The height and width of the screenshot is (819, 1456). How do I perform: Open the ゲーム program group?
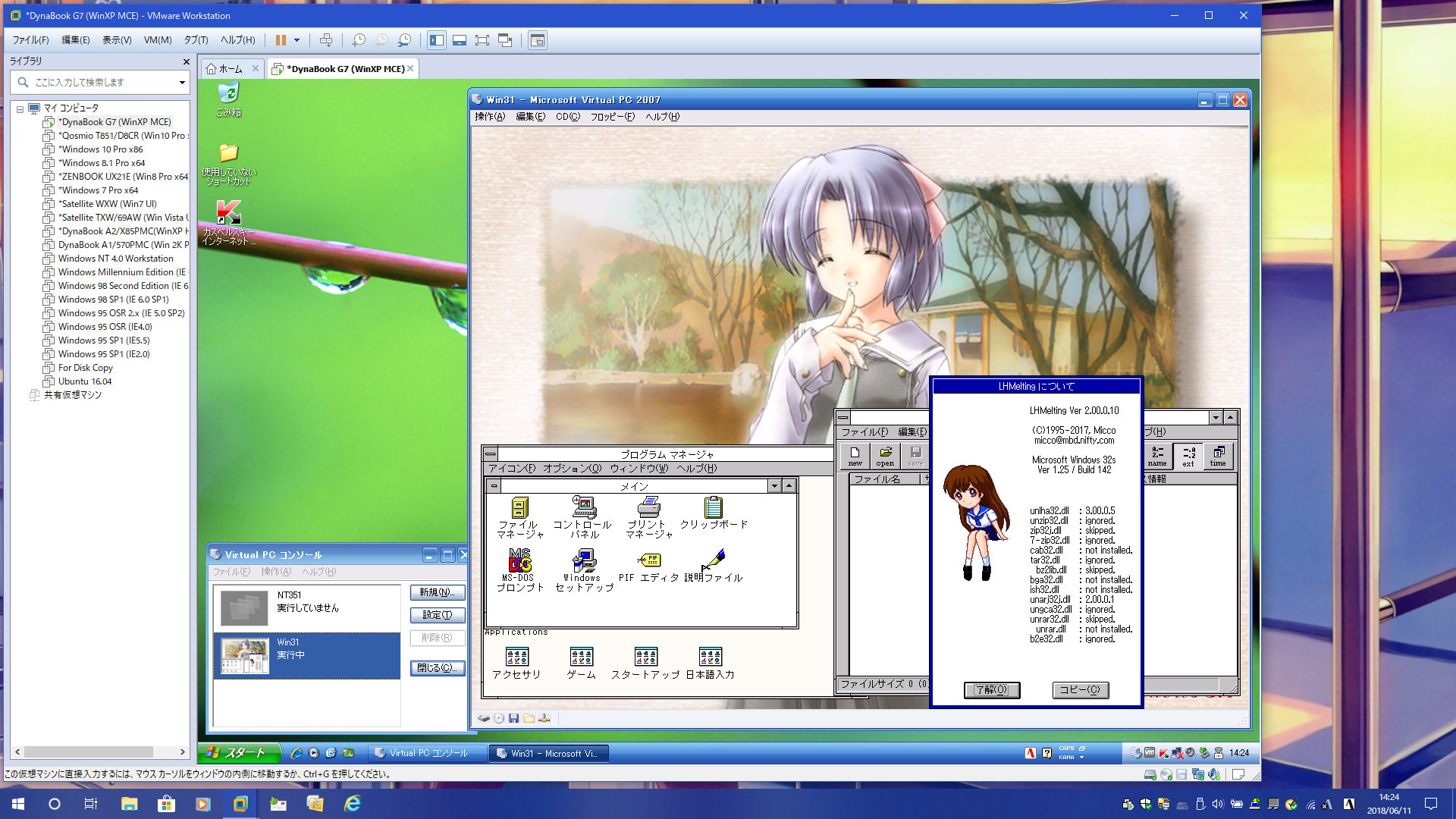pyautogui.click(x=581, y=663)
